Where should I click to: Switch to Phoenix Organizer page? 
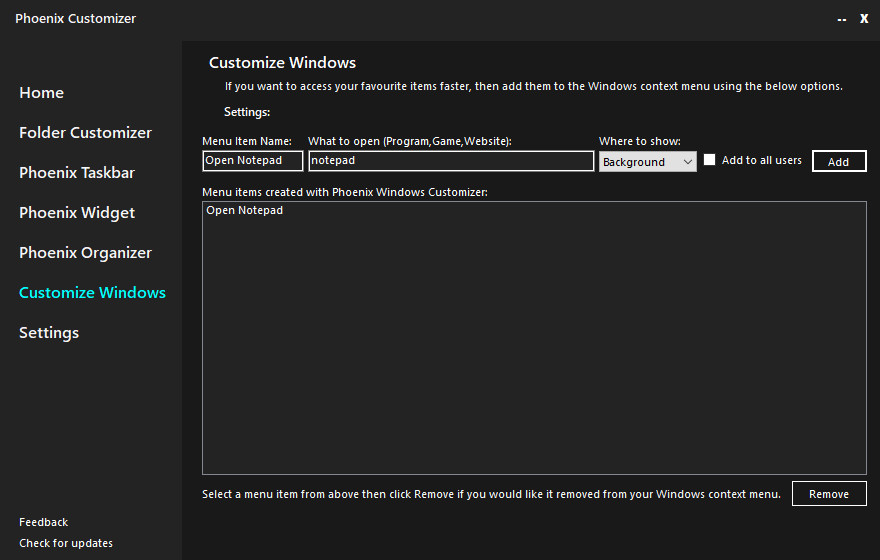[85, 253]
